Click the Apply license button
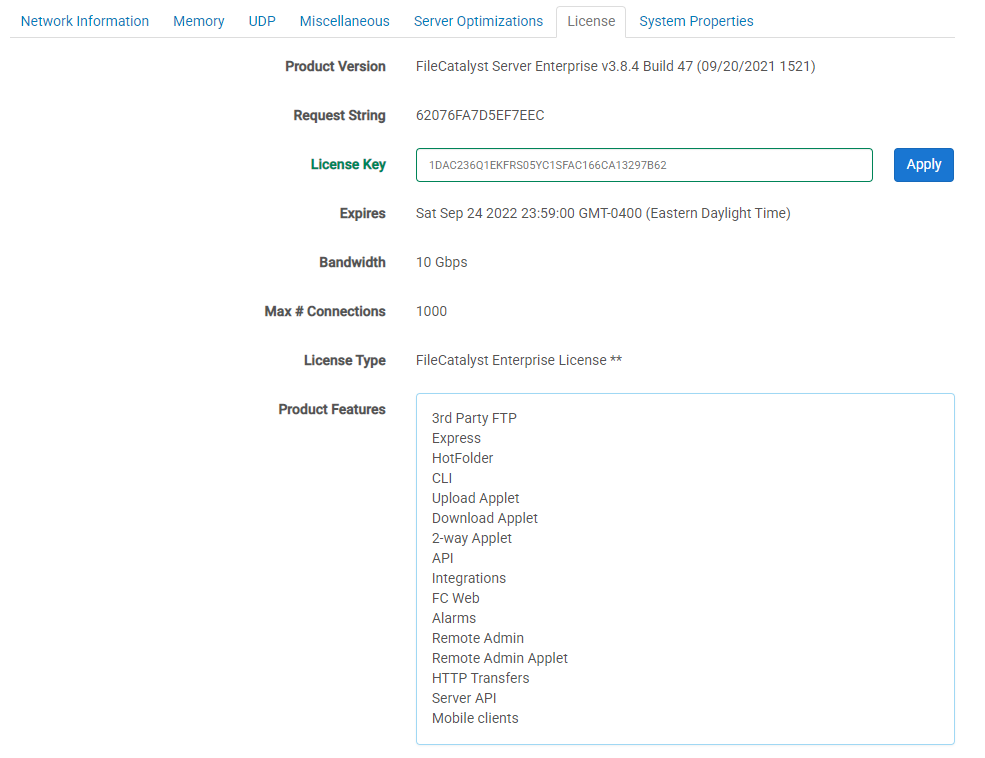The width and height of the screenshot is (985, 758). (x=923, y=165)
